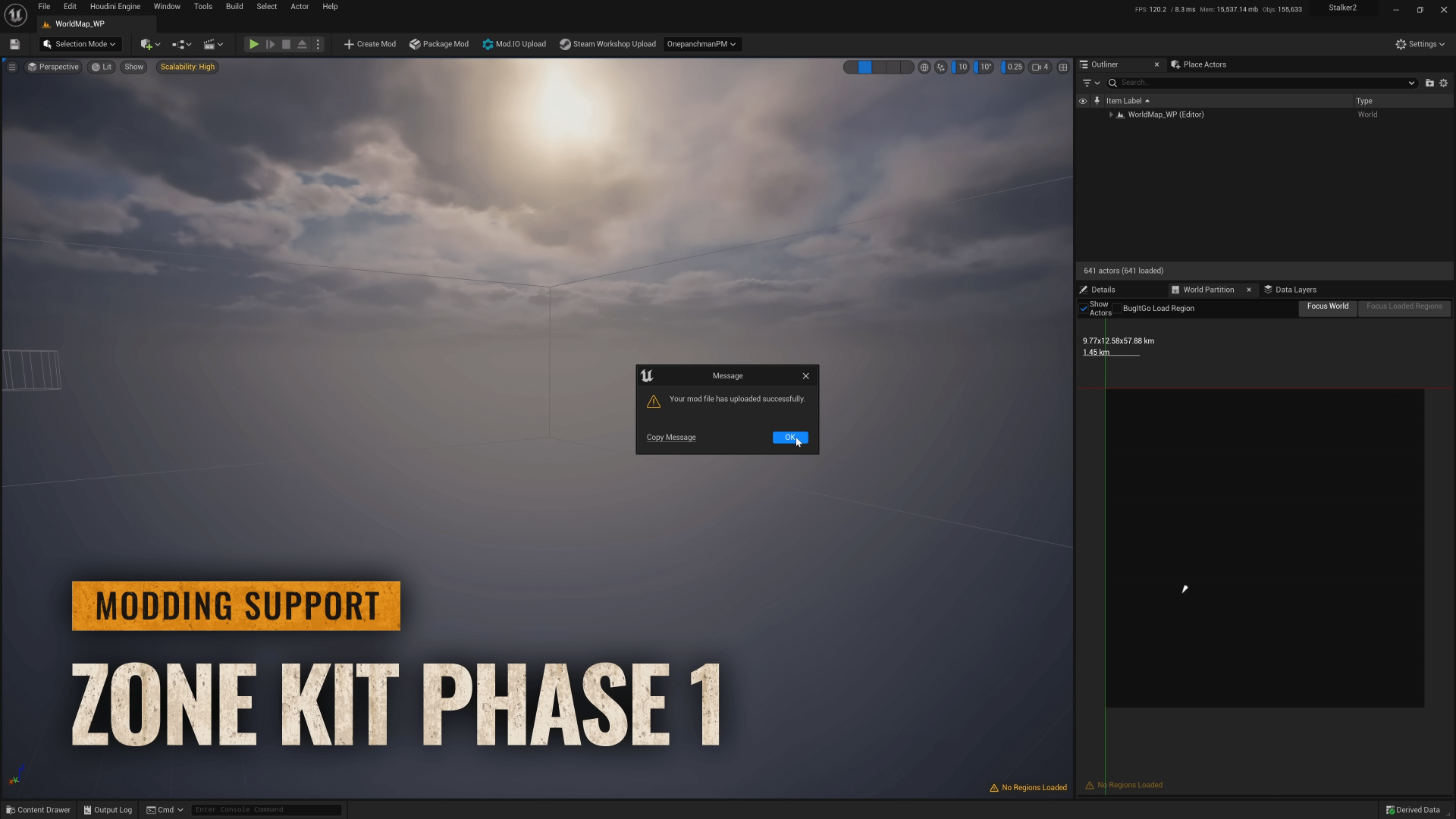Select the blue highlighted transform tool

pyautogui.click(x=864, y=67)
